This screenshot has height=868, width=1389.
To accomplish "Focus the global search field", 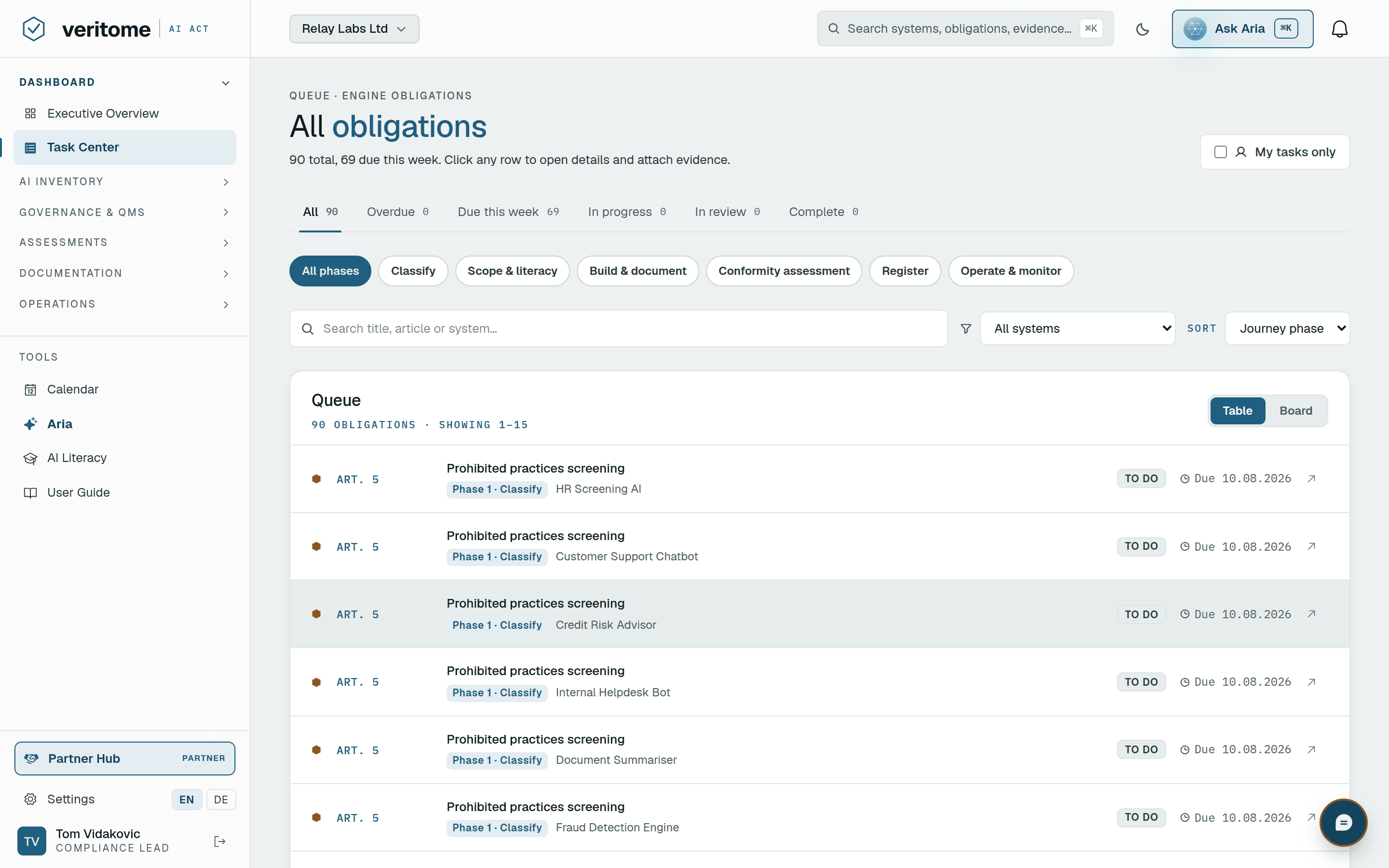I will [965, 29].
